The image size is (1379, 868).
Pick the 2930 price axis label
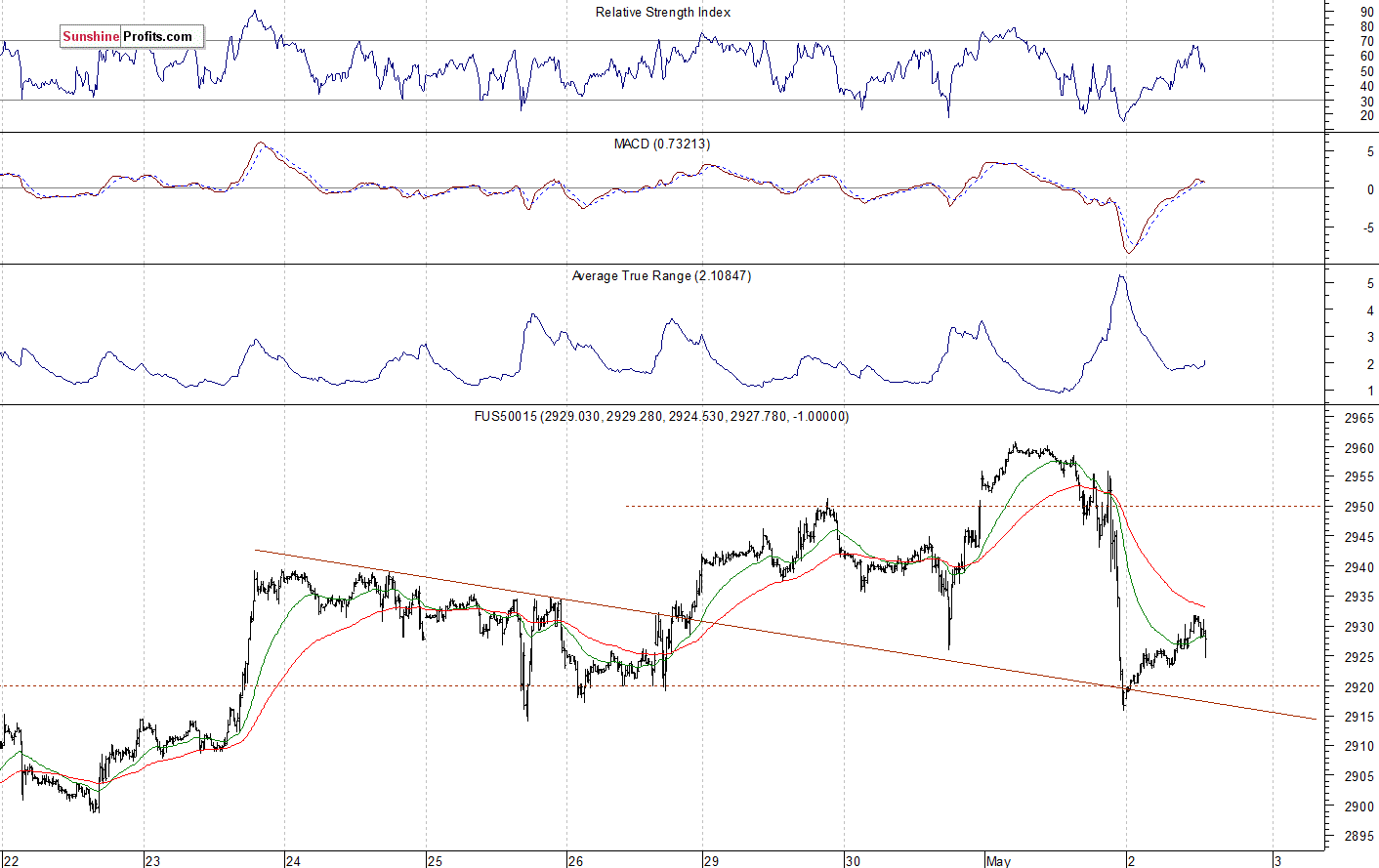[x=1358, y=627]
